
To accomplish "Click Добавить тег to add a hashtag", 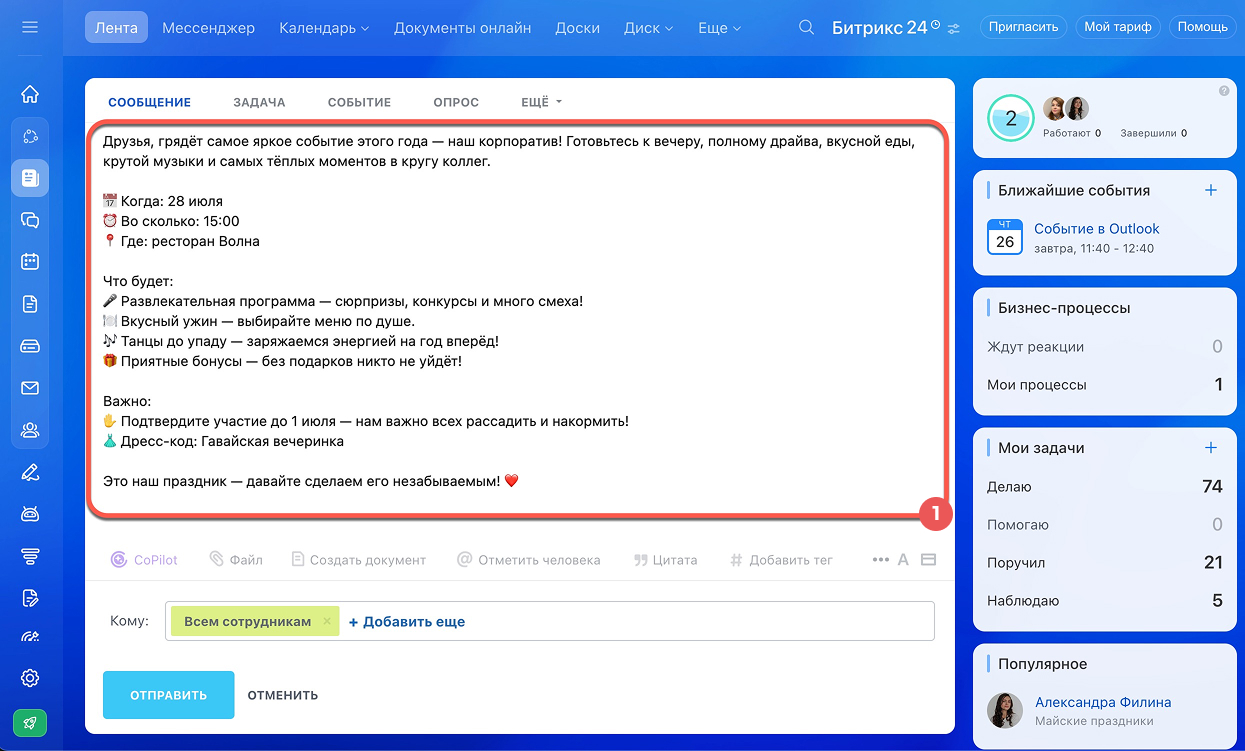I will [781, 560].
